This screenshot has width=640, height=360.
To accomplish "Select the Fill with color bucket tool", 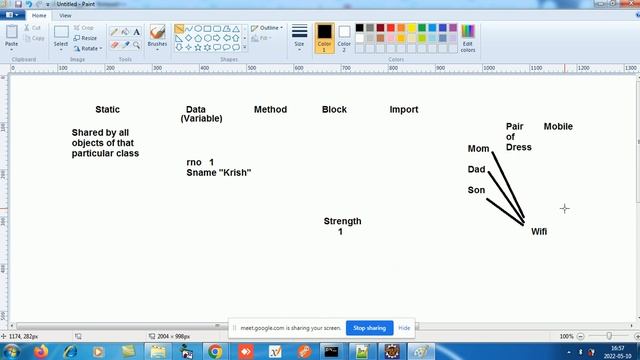I will coord(125,32).
